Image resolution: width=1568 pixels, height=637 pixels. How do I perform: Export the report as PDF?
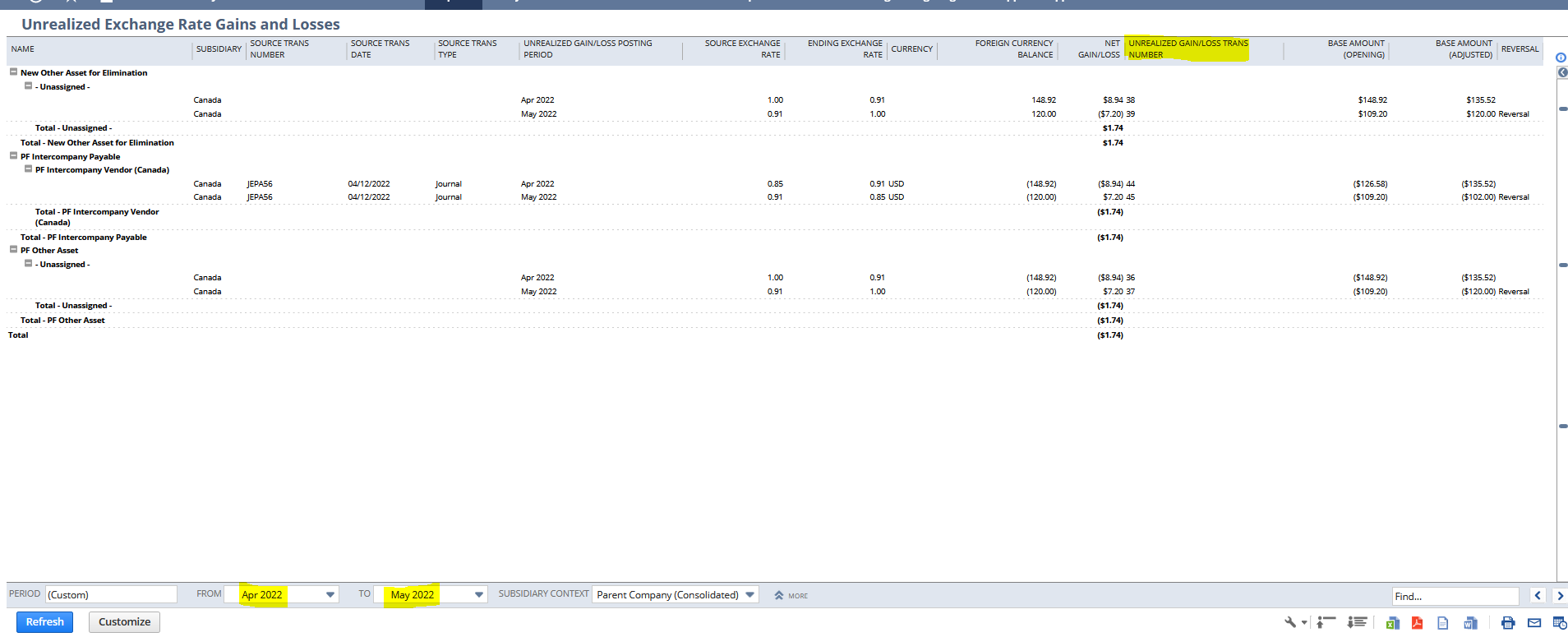click(x=1417, y=623)
